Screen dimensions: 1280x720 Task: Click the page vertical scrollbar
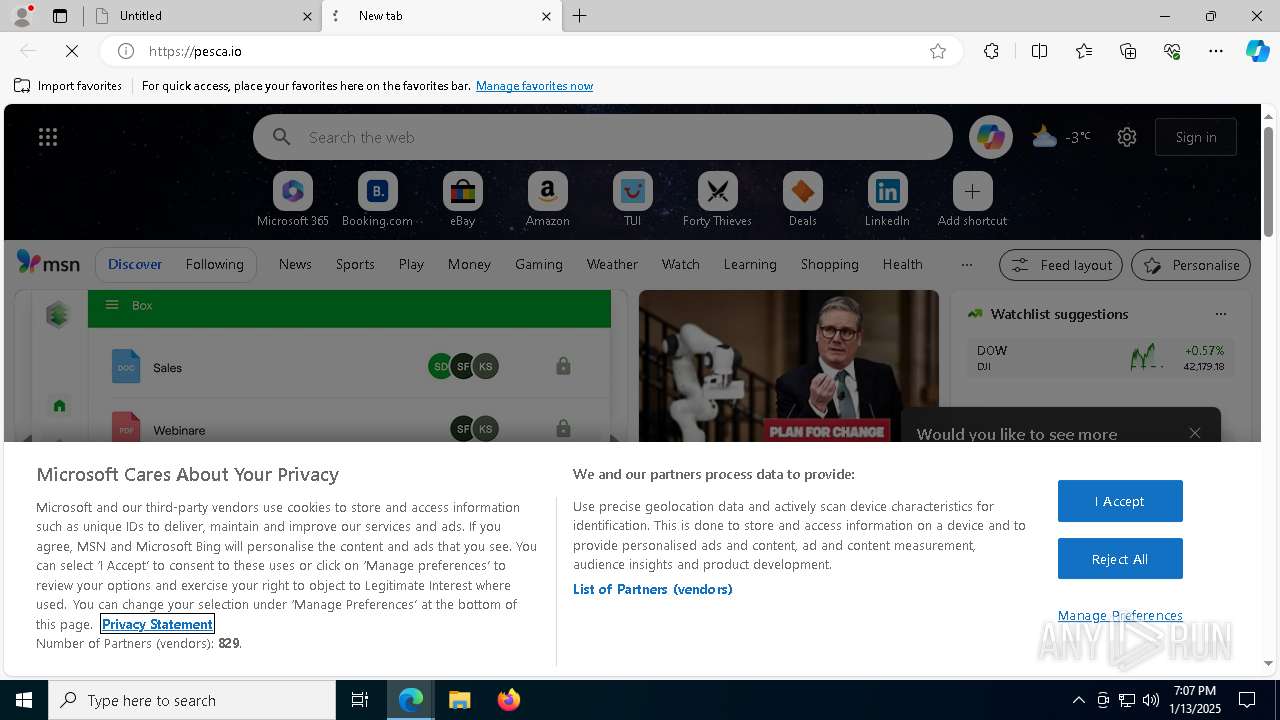point(1268,180)
